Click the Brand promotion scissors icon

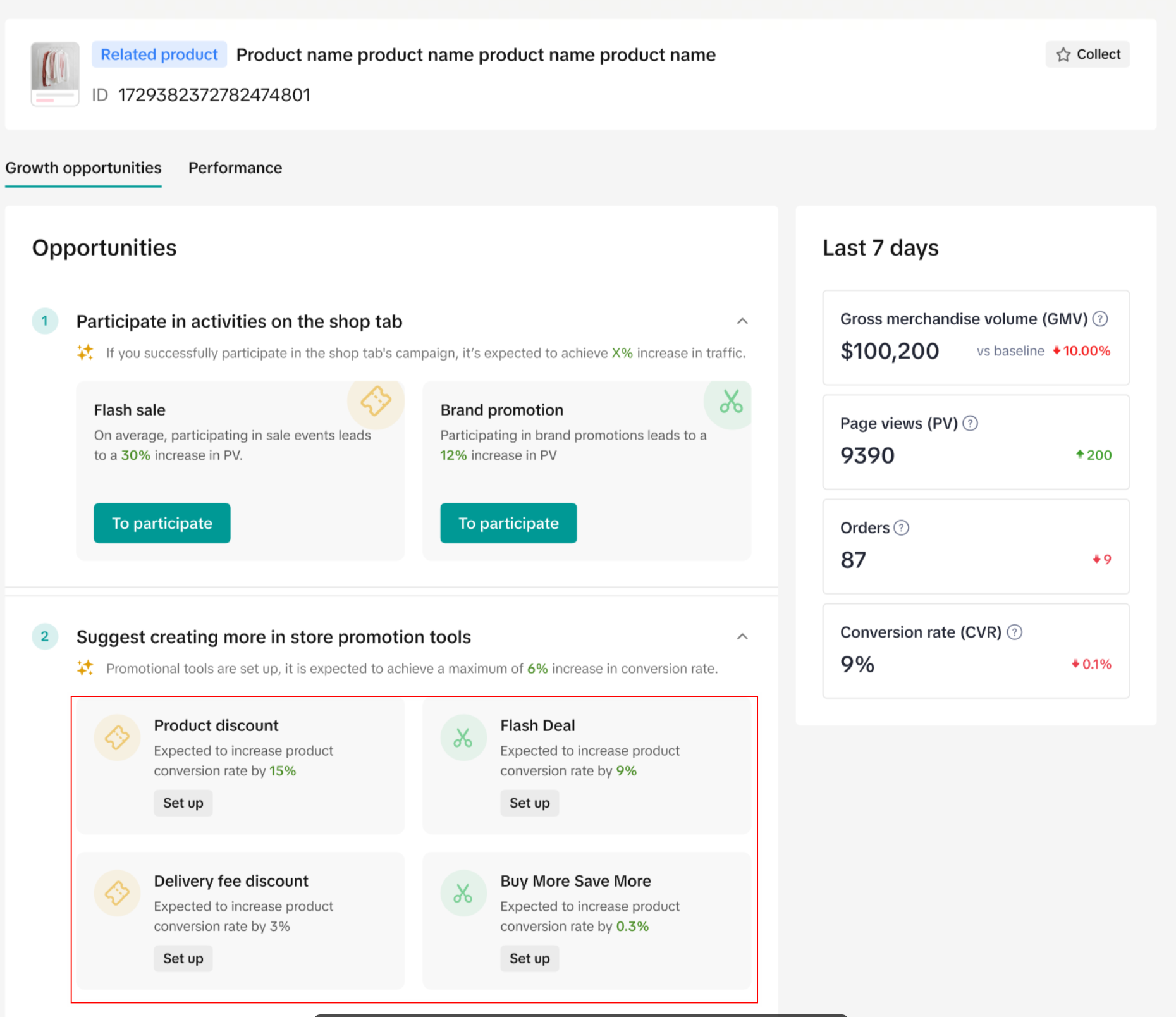[730, 402]
